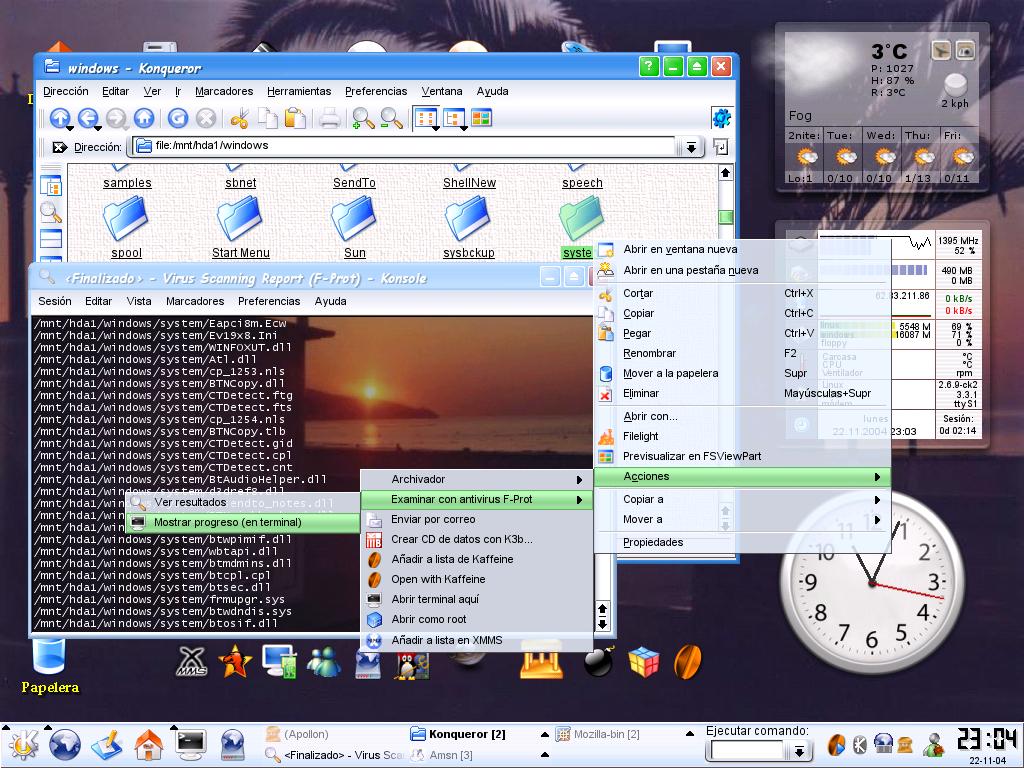Screen dimensions: 1024x768
Task: Click Konqueror help question mark button
Action: coord(648,67)
